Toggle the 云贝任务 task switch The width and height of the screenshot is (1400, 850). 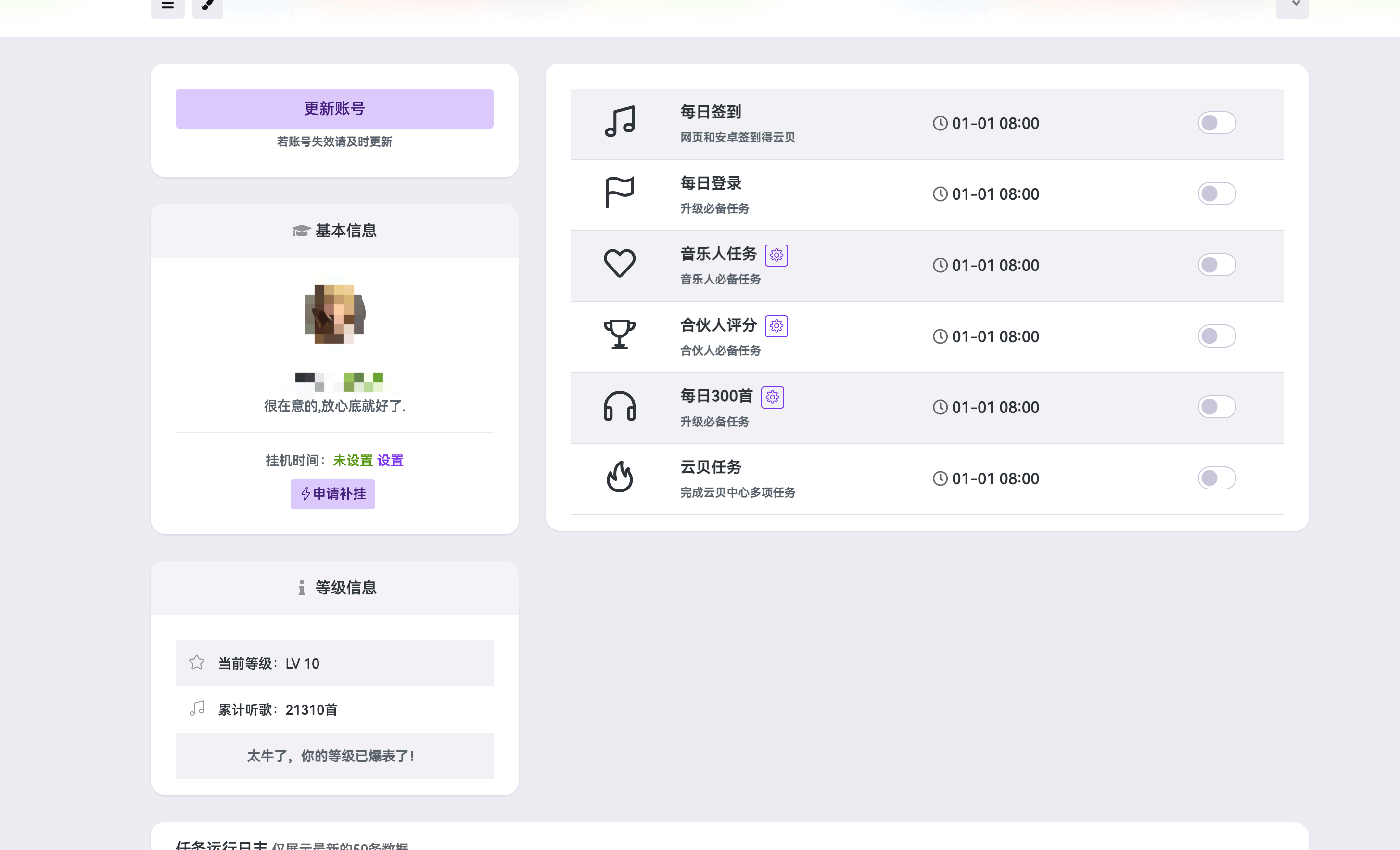click(1217, 478)
